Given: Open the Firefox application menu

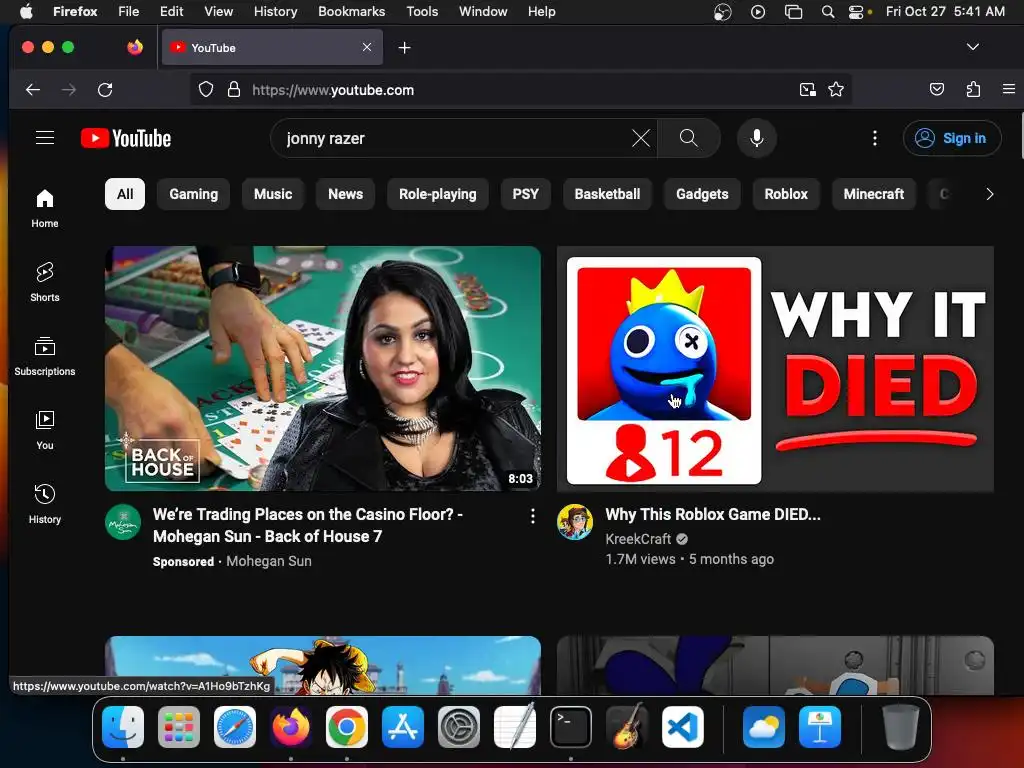Looking at the screenshot, I should pyautogui.click(x=1008, y=89).
